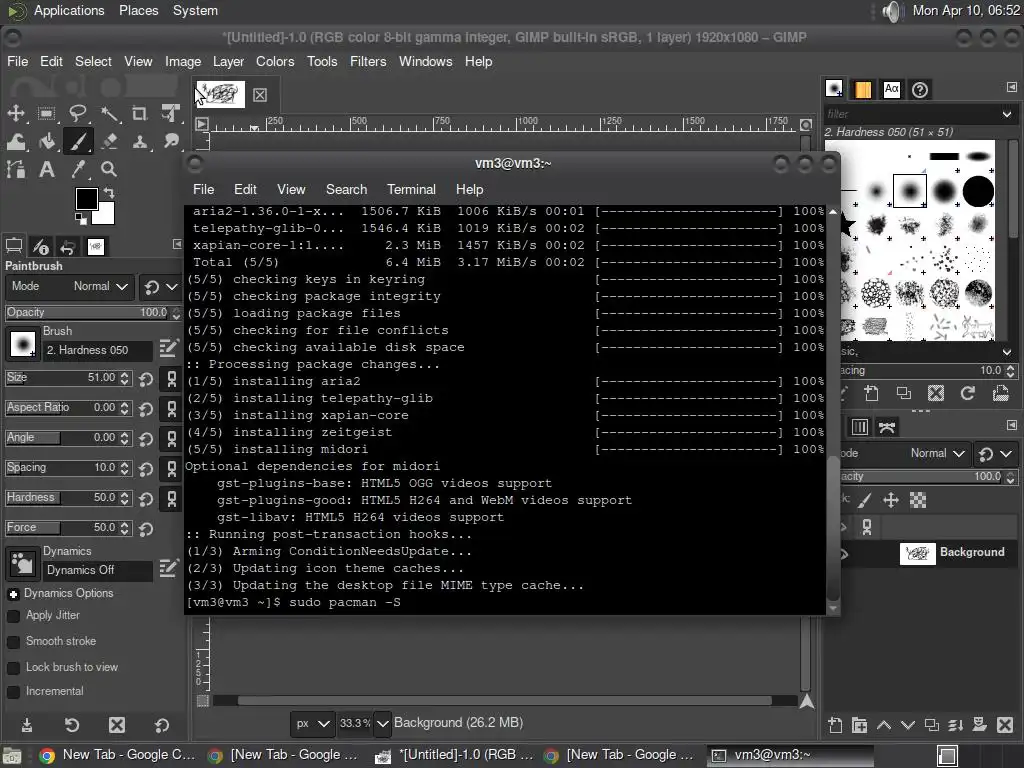Open blend mode group dropdown in tool options
The height and width of the screenshot is (768, 1024).
pyautogui.click(x=161, y=287)
